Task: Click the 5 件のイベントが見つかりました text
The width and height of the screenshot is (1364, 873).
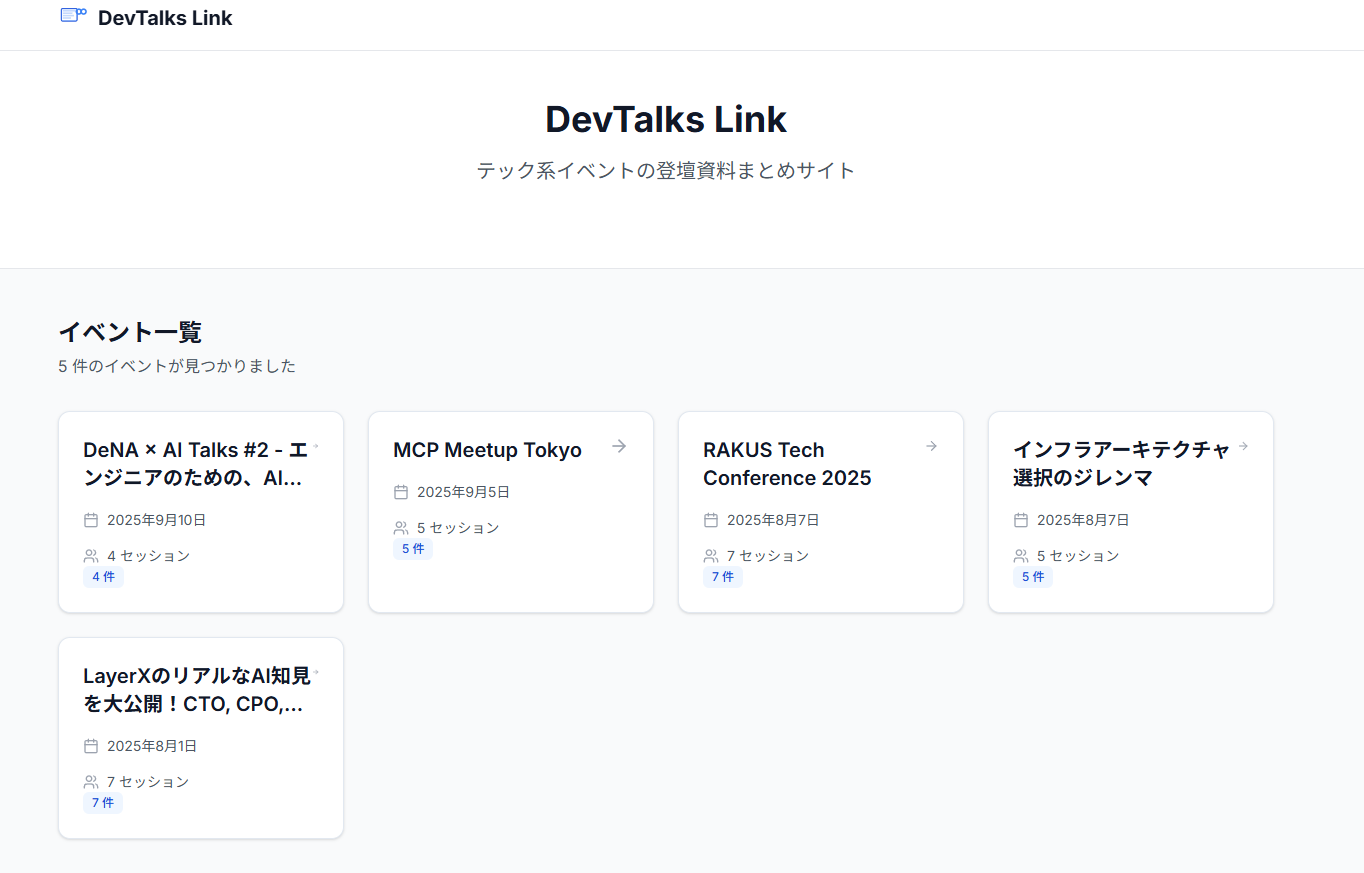Action: tap(177, 366)
